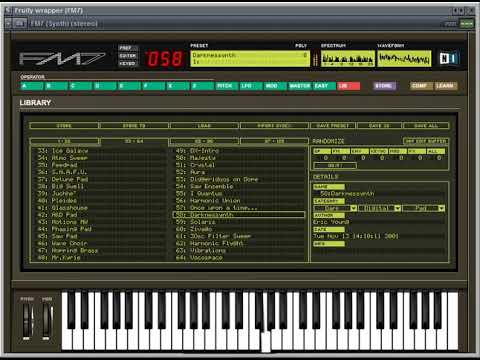The height and width of the screenshot is (360, 480).
Task: Click the SAVE ALL button
Action: coord(426,126)
